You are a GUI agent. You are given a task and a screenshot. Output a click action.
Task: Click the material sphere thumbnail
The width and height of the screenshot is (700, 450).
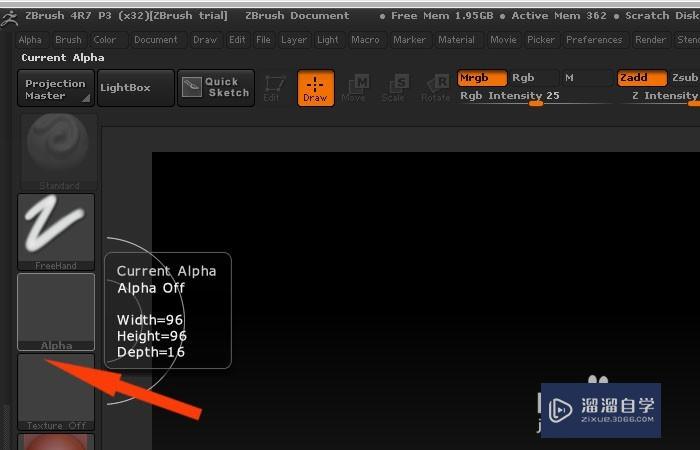pyautogui.click(x=56, y=442)
